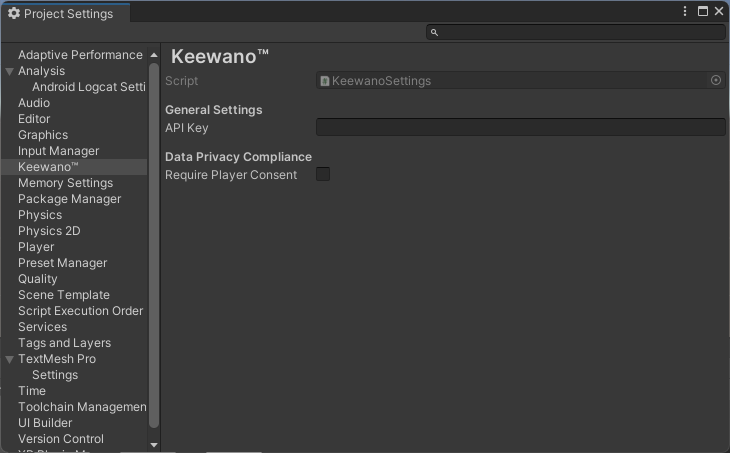Viewport: 730px width, 453px height.
Task: Click the KeewanoSettings script file icon
Action: 325,81
